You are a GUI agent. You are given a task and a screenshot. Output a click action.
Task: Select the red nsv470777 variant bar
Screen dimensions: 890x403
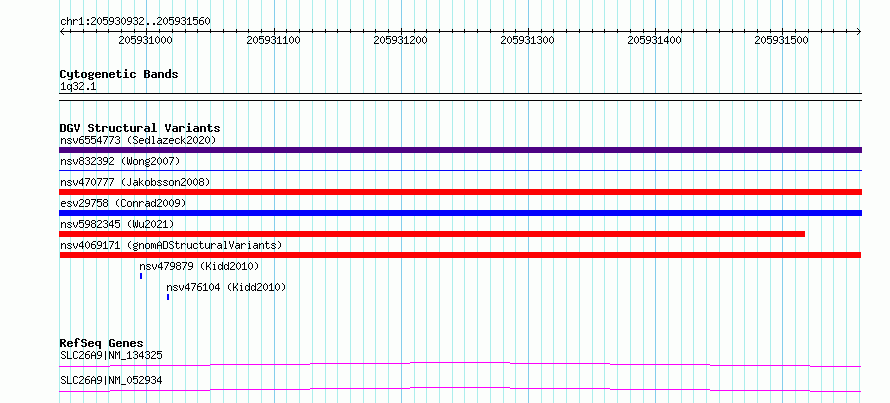click(x=460, y=192)
